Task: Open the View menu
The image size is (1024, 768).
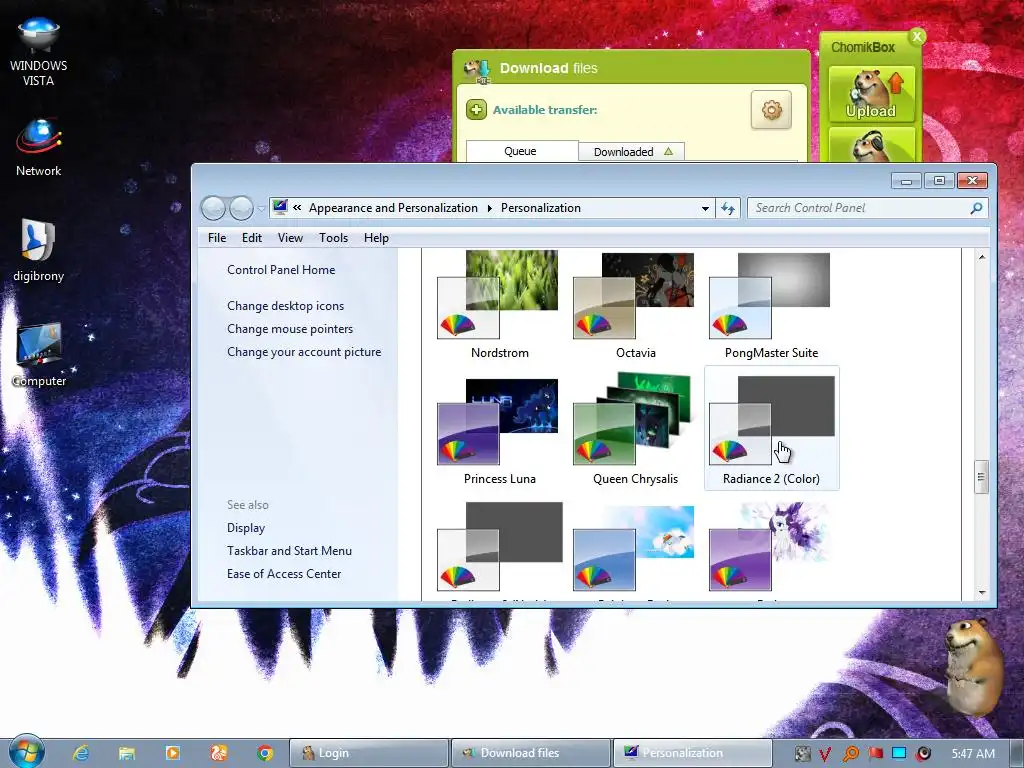Action: point(290,238)
